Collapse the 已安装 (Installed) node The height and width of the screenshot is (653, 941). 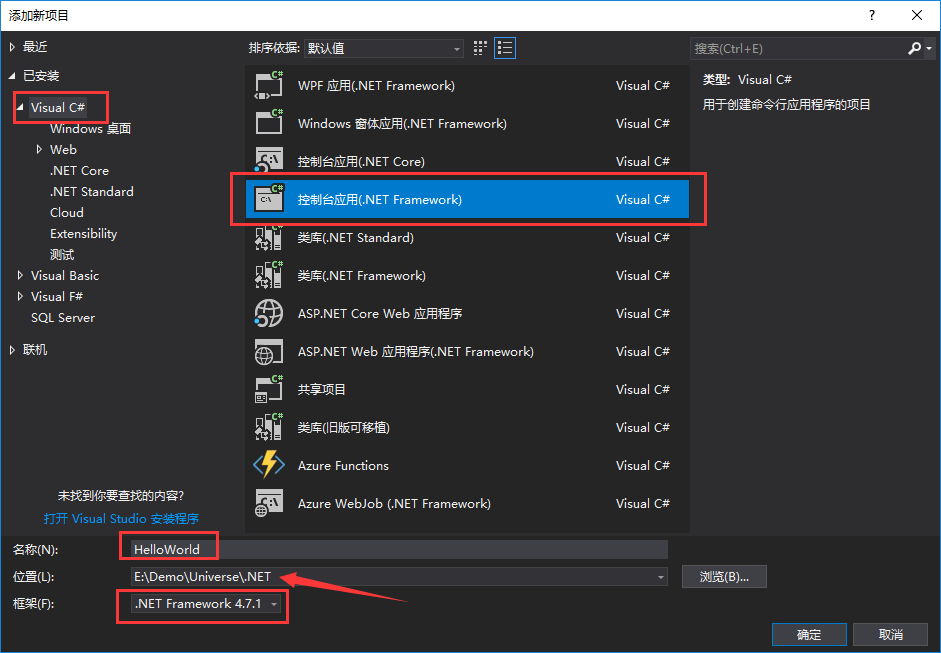pos(13,76)
